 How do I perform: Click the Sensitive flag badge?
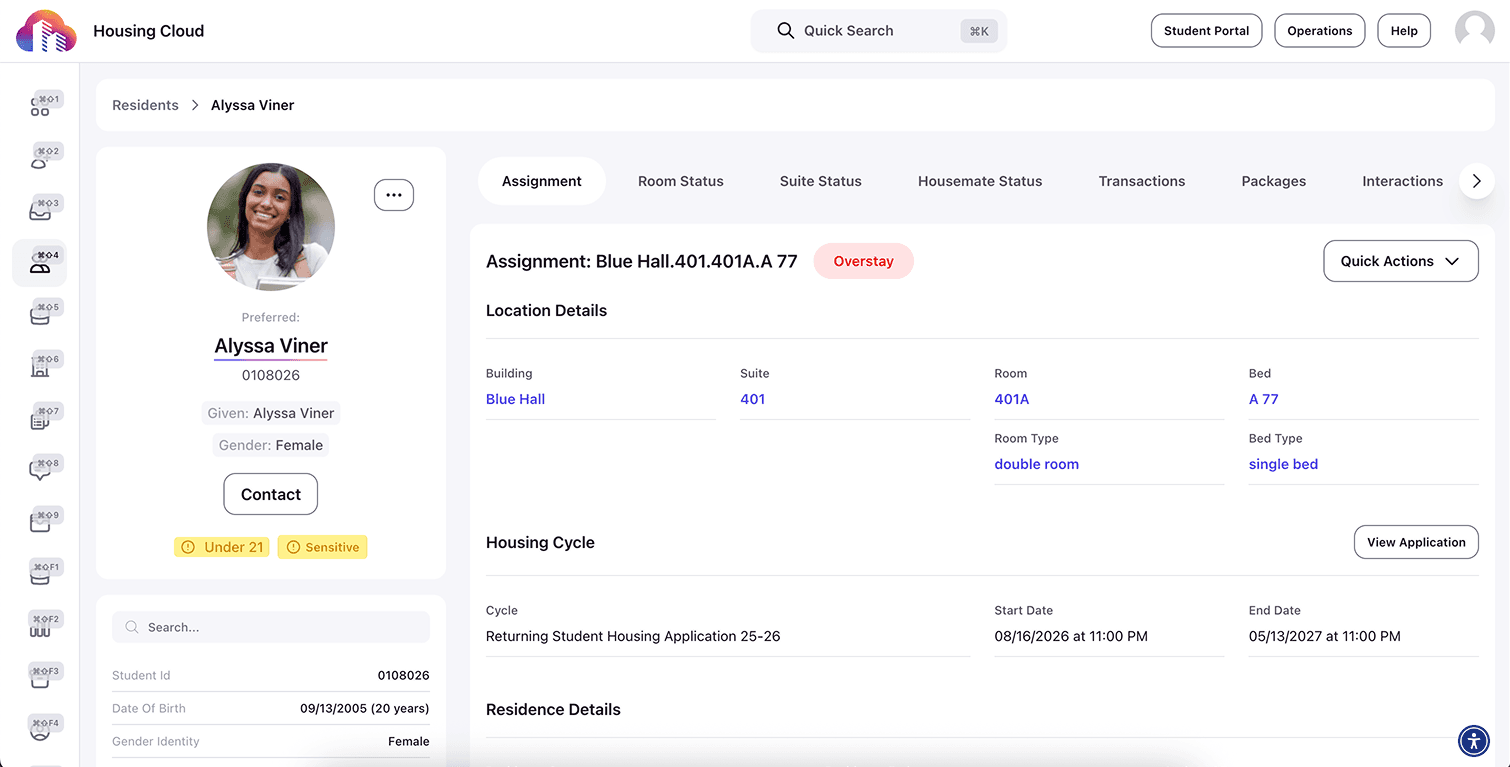point(322,547)
